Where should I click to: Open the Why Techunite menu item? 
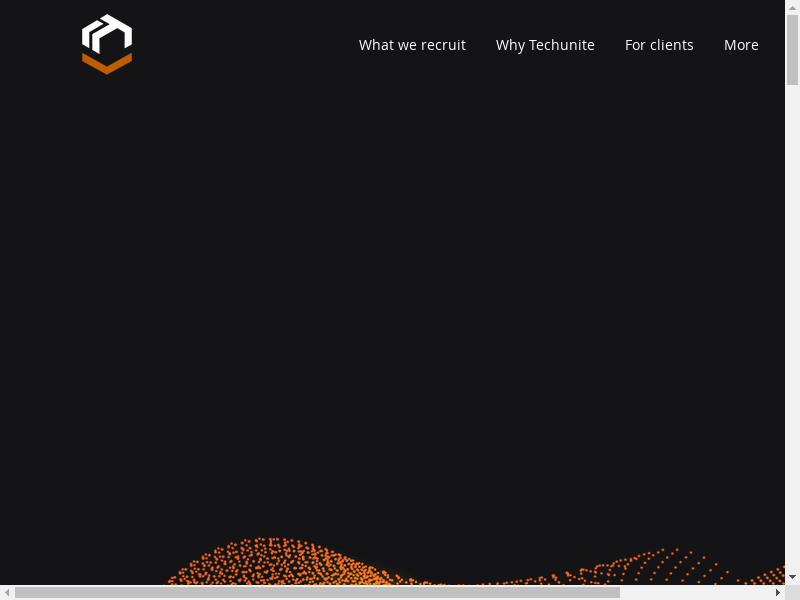[545, 45]
